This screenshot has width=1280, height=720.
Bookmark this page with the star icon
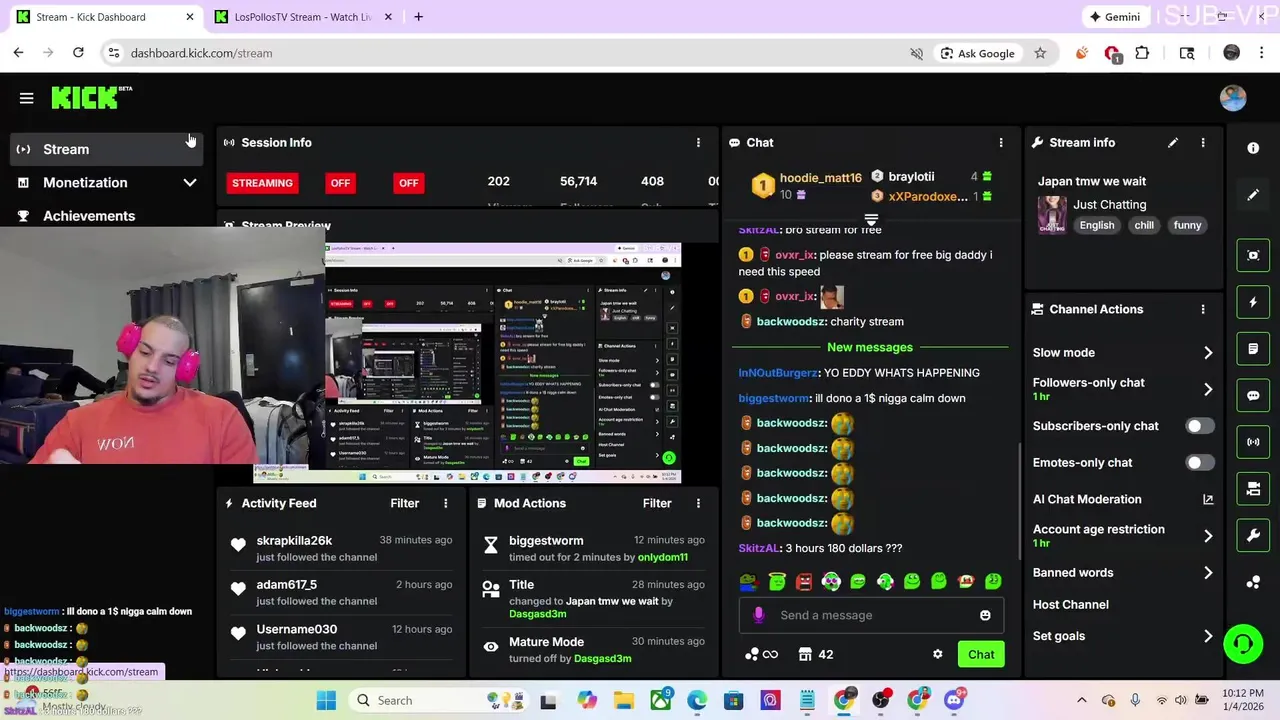click(1040, 53)
